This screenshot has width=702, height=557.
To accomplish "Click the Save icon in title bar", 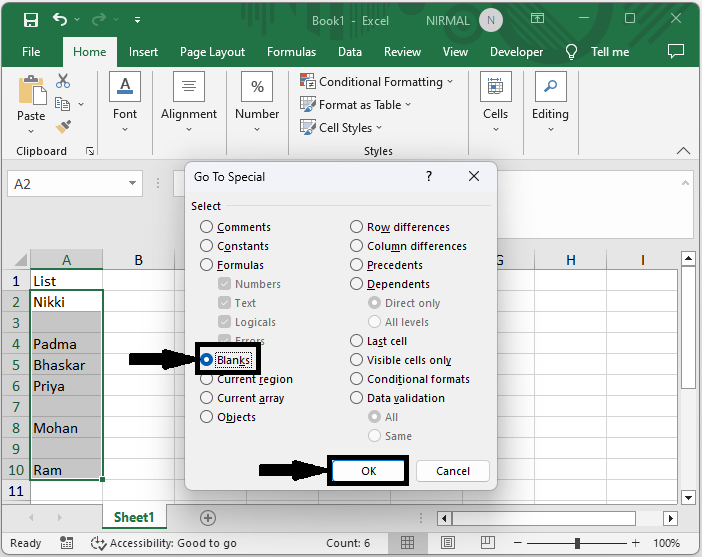I will [31, 20].
